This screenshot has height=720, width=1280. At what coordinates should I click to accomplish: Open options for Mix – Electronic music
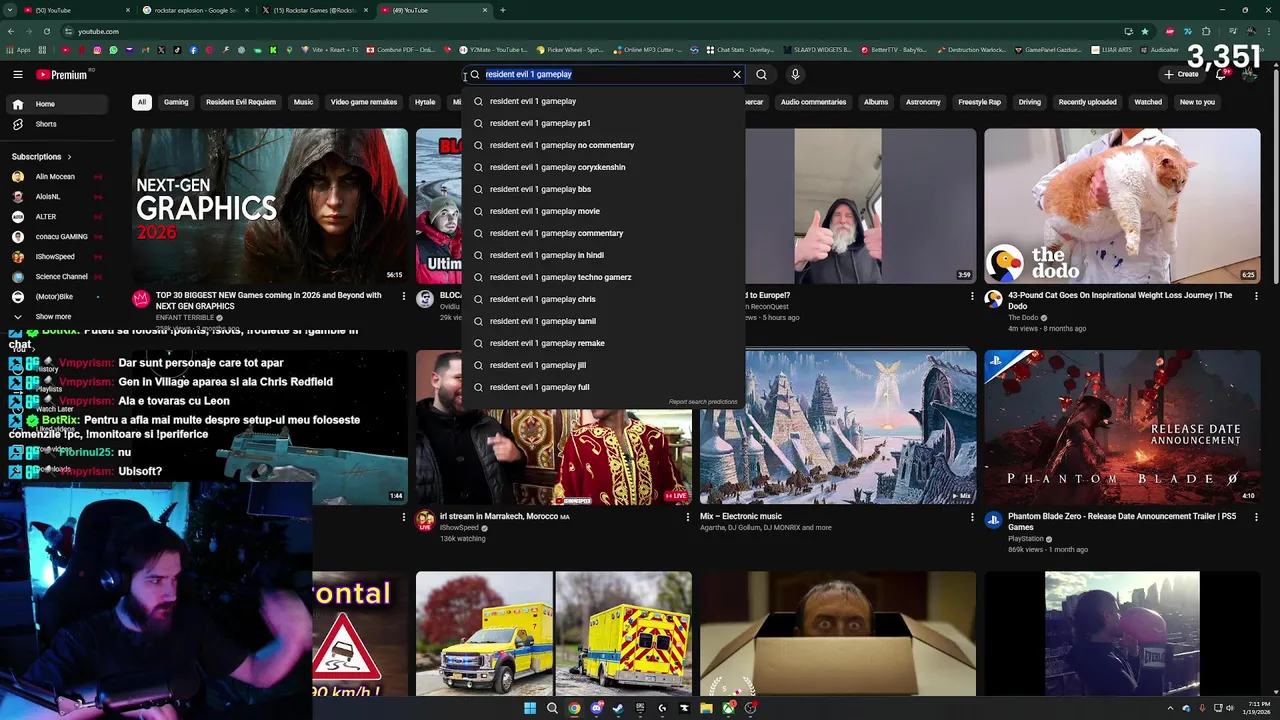pos(972,517)
